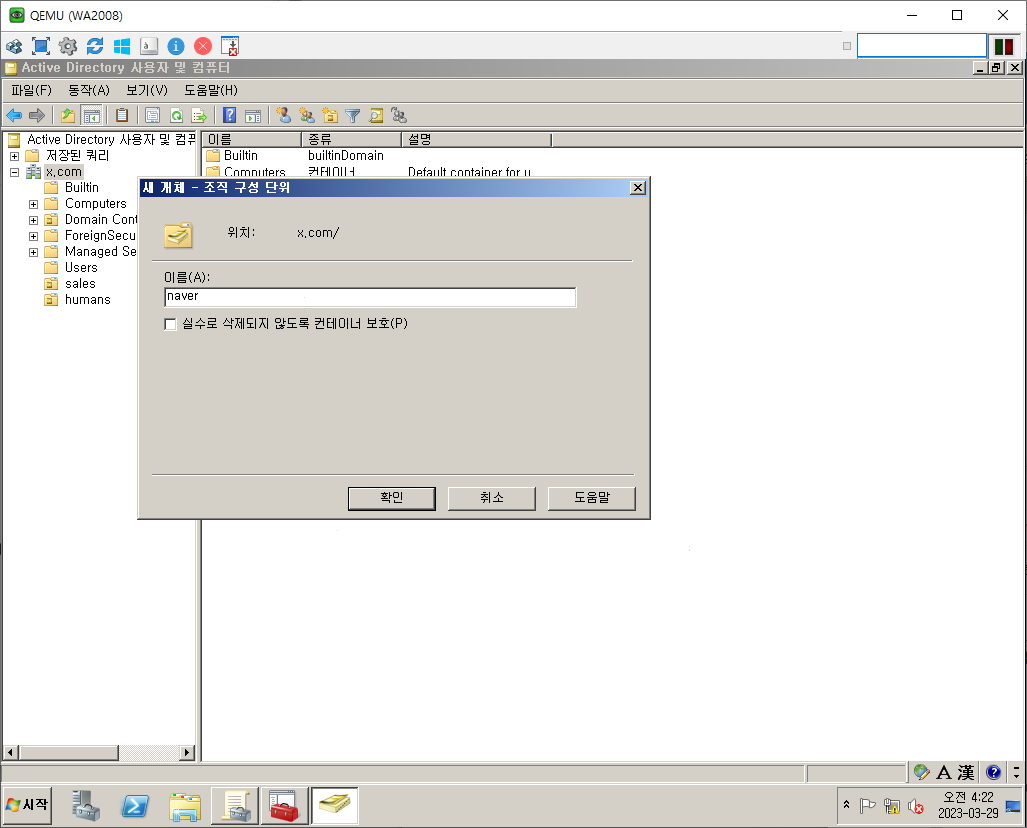The image size is (1027, 828).
Task: Click the QEMU cubes icon
Action: 14,46
